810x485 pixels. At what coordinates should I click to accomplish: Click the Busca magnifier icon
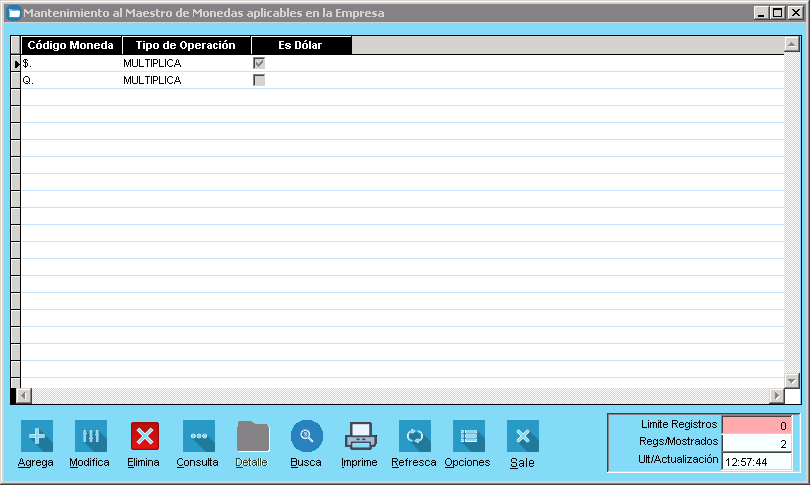pos(307,436)
